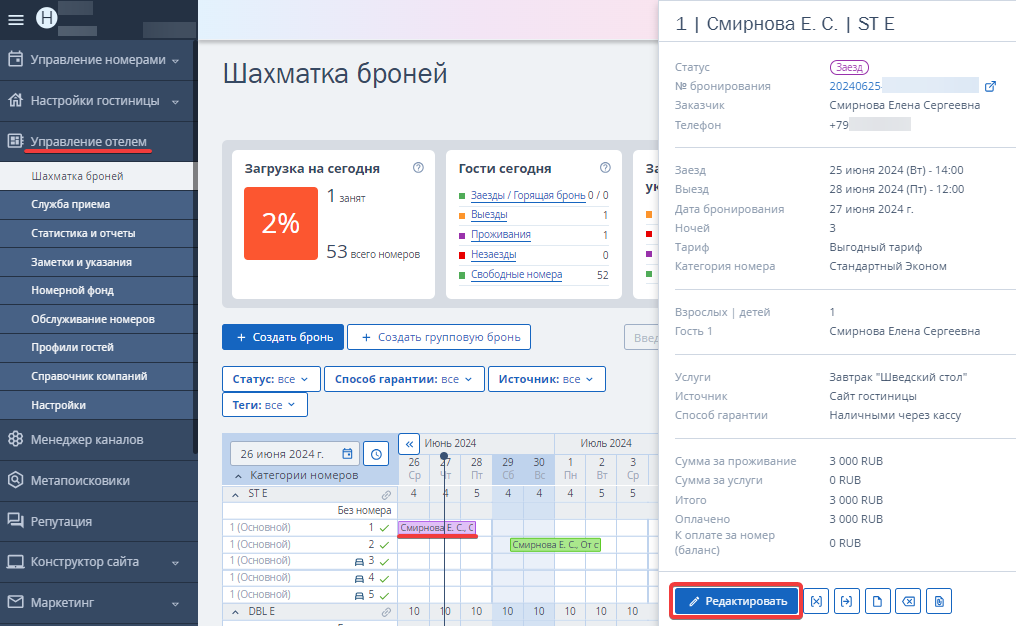Click Создать бронь button
The height and width of the screenshot is (626, 1016).
283,337
